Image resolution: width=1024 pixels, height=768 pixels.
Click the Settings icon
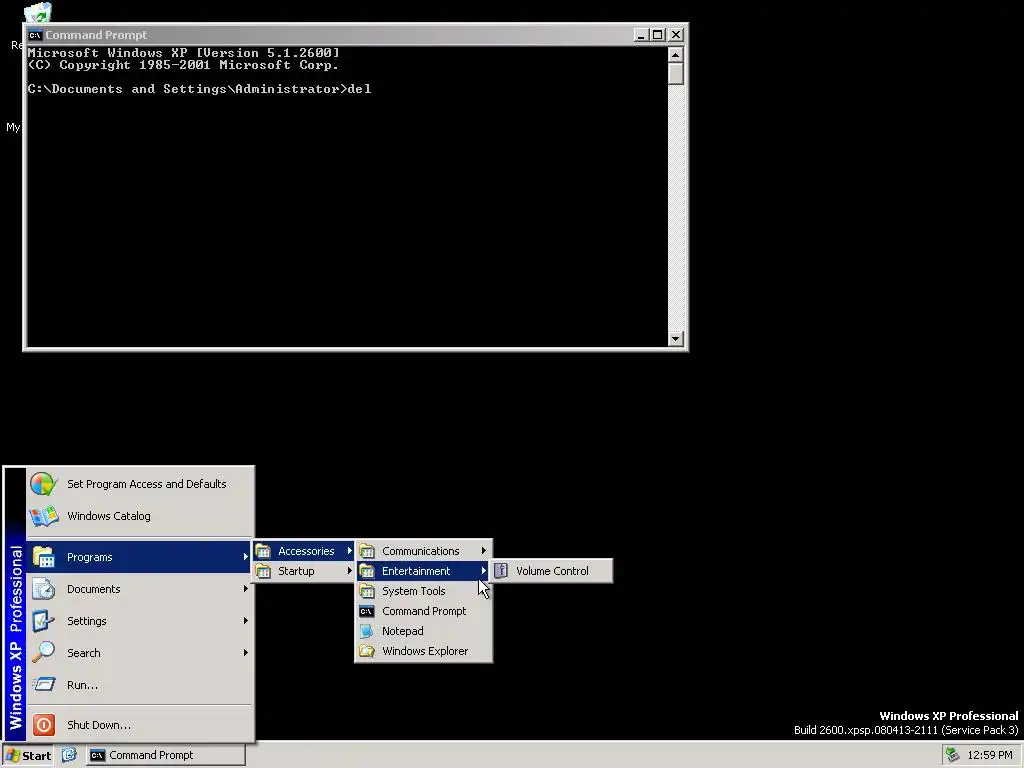pyautogui.click(x=43, y=621)
